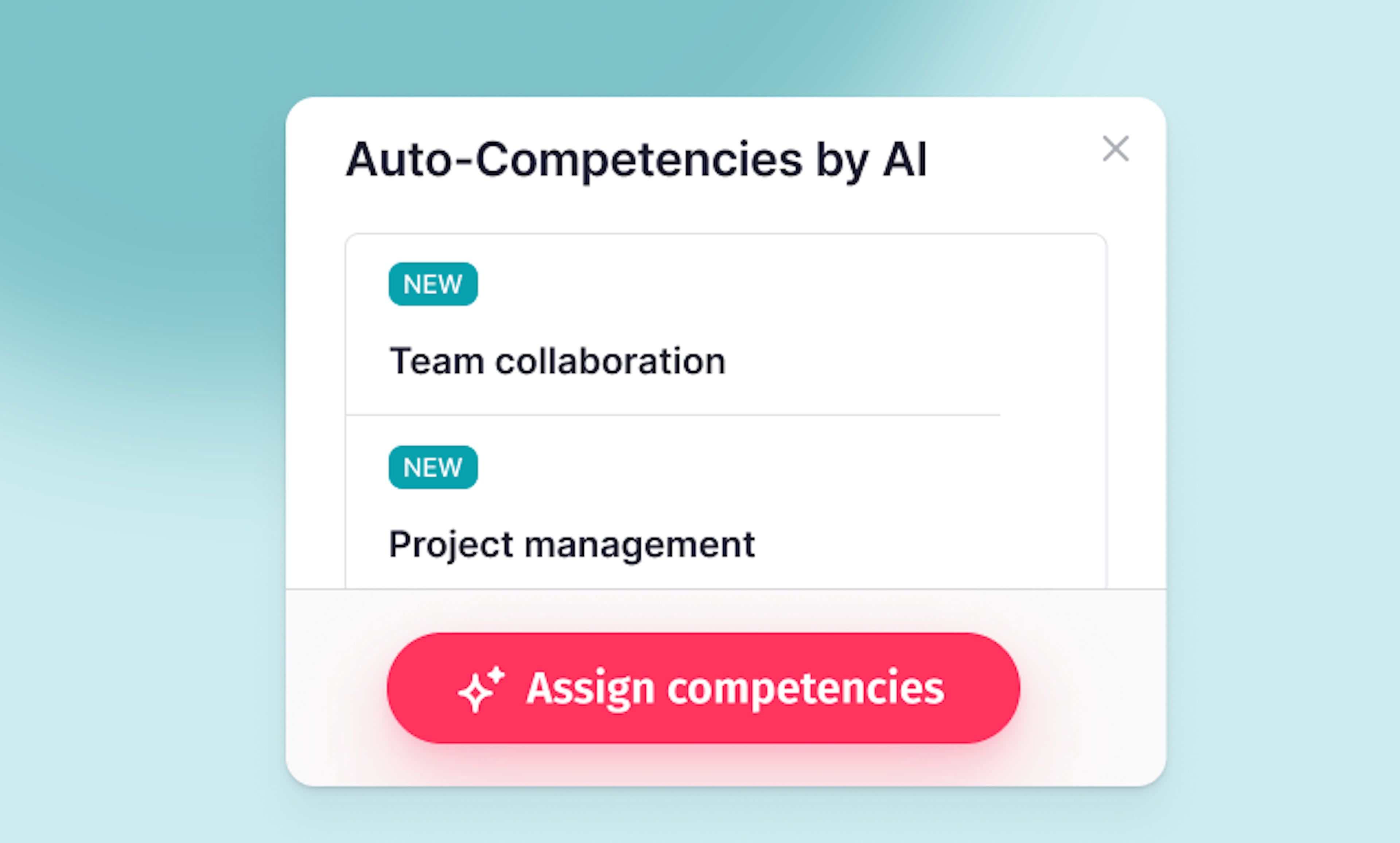The image size is (1400, 843).
Task: Select the Team collaboration competency label
Action: 557,361
